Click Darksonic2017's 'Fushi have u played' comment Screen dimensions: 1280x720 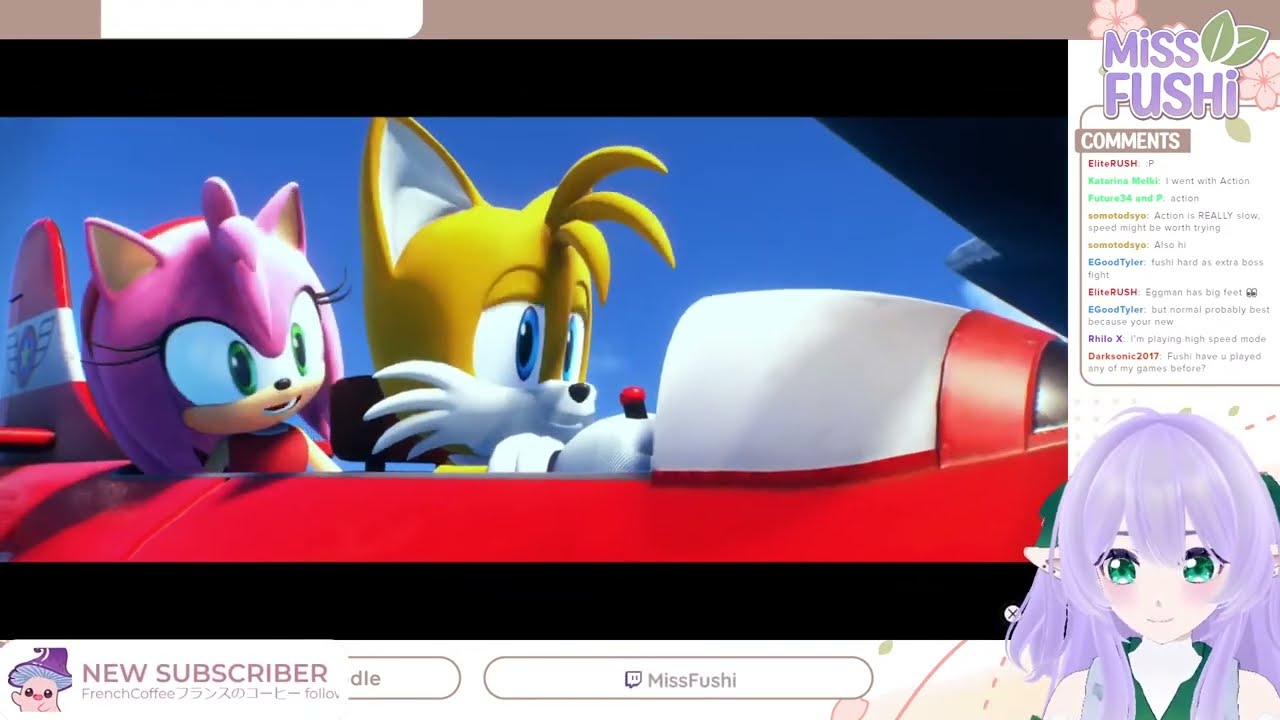1174,362
